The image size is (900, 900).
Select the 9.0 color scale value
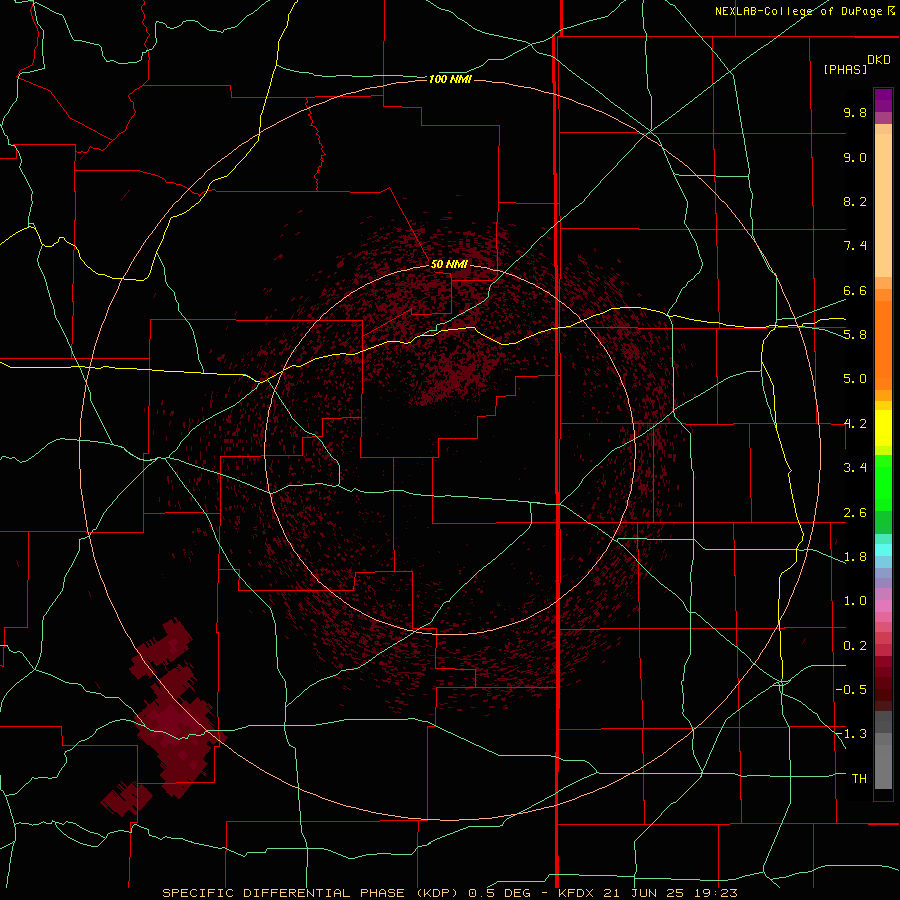point(855,157)
